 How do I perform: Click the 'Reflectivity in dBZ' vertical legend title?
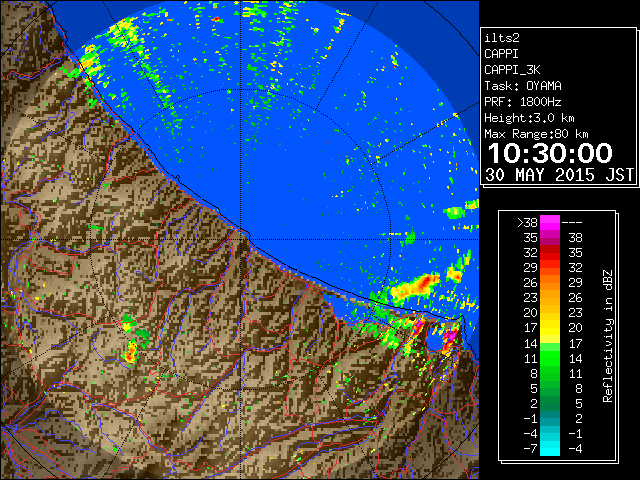click(x=607, y=336)
